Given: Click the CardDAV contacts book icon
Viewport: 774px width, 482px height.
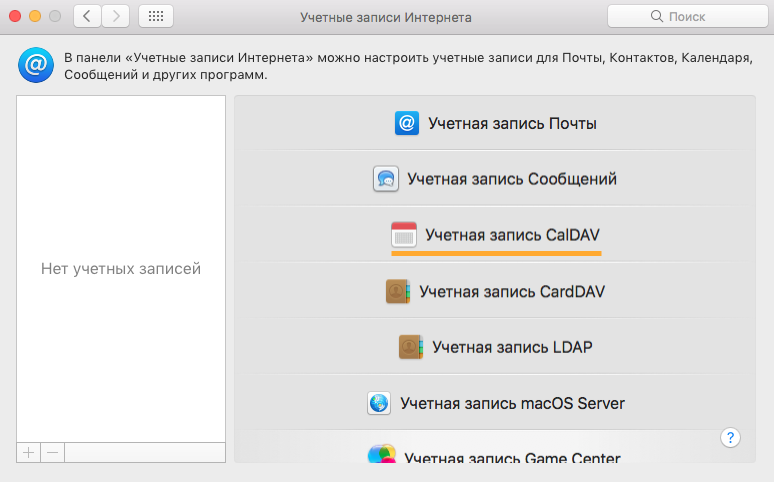Looking at the screenshot, I should click(x=398, y=291).
